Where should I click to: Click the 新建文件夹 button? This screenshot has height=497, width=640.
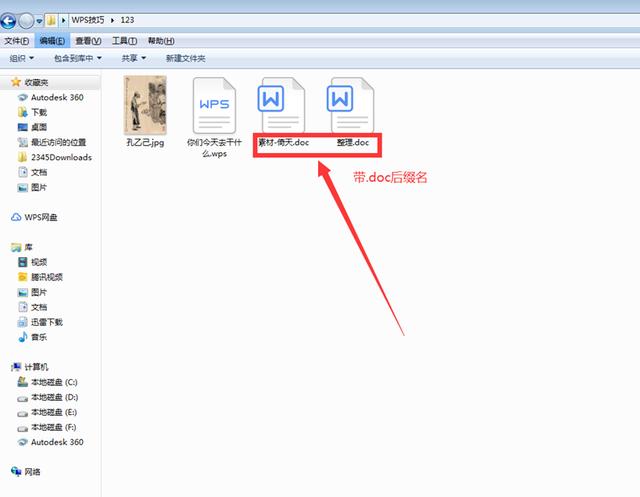pos(185,58)
